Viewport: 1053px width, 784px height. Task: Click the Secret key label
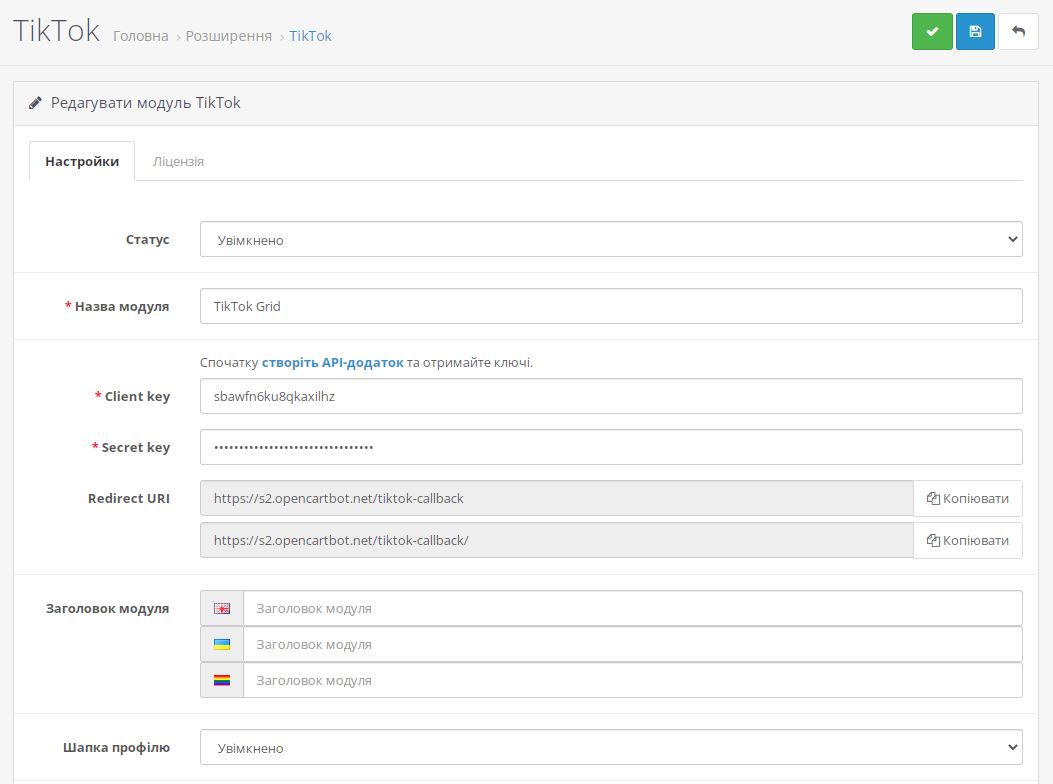coord(136,447)
